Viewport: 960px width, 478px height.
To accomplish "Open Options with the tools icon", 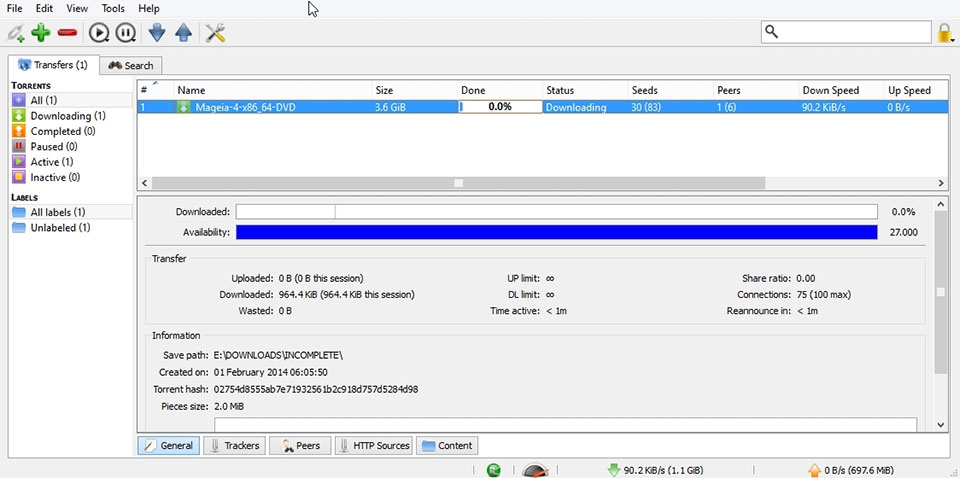I will (x=216, y=32).
